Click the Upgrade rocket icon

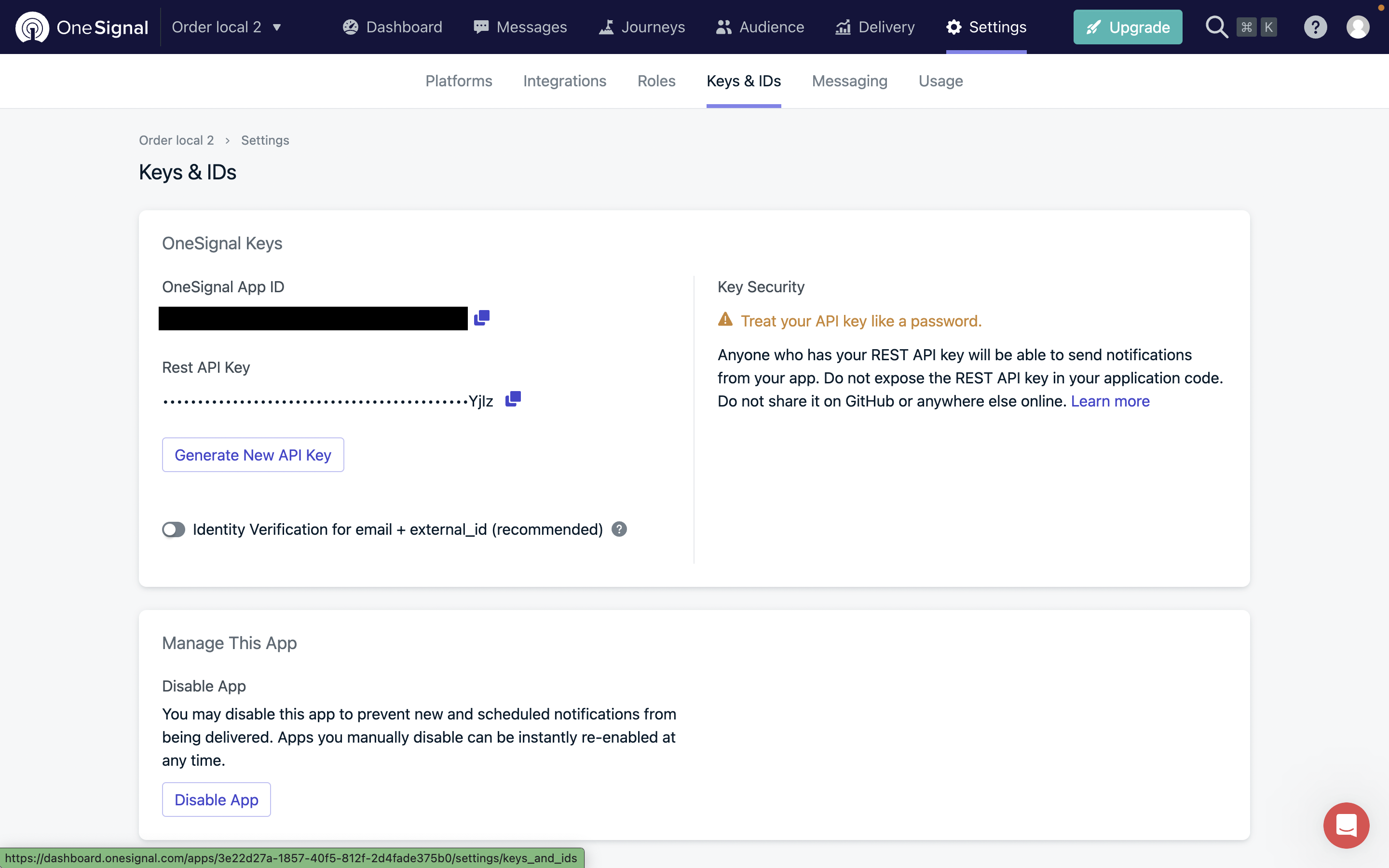[1093, 27]
